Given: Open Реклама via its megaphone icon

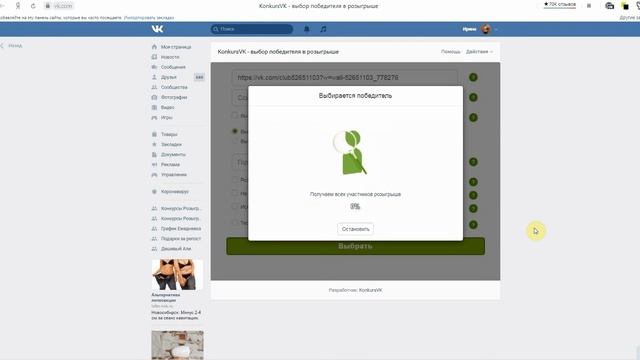Looking at the screenshot, I should 154,164.
